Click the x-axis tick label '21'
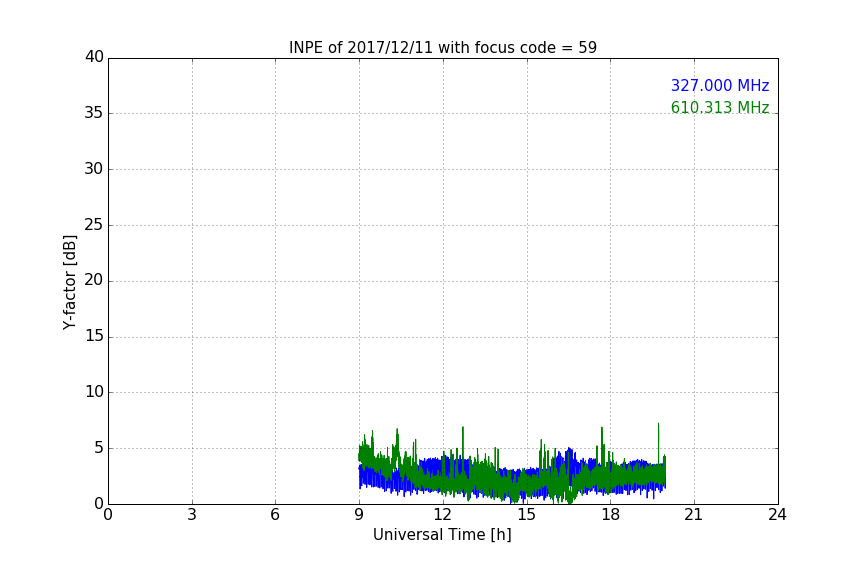Image resolution: width=864 pixels, height=576 pixels. 694,515
